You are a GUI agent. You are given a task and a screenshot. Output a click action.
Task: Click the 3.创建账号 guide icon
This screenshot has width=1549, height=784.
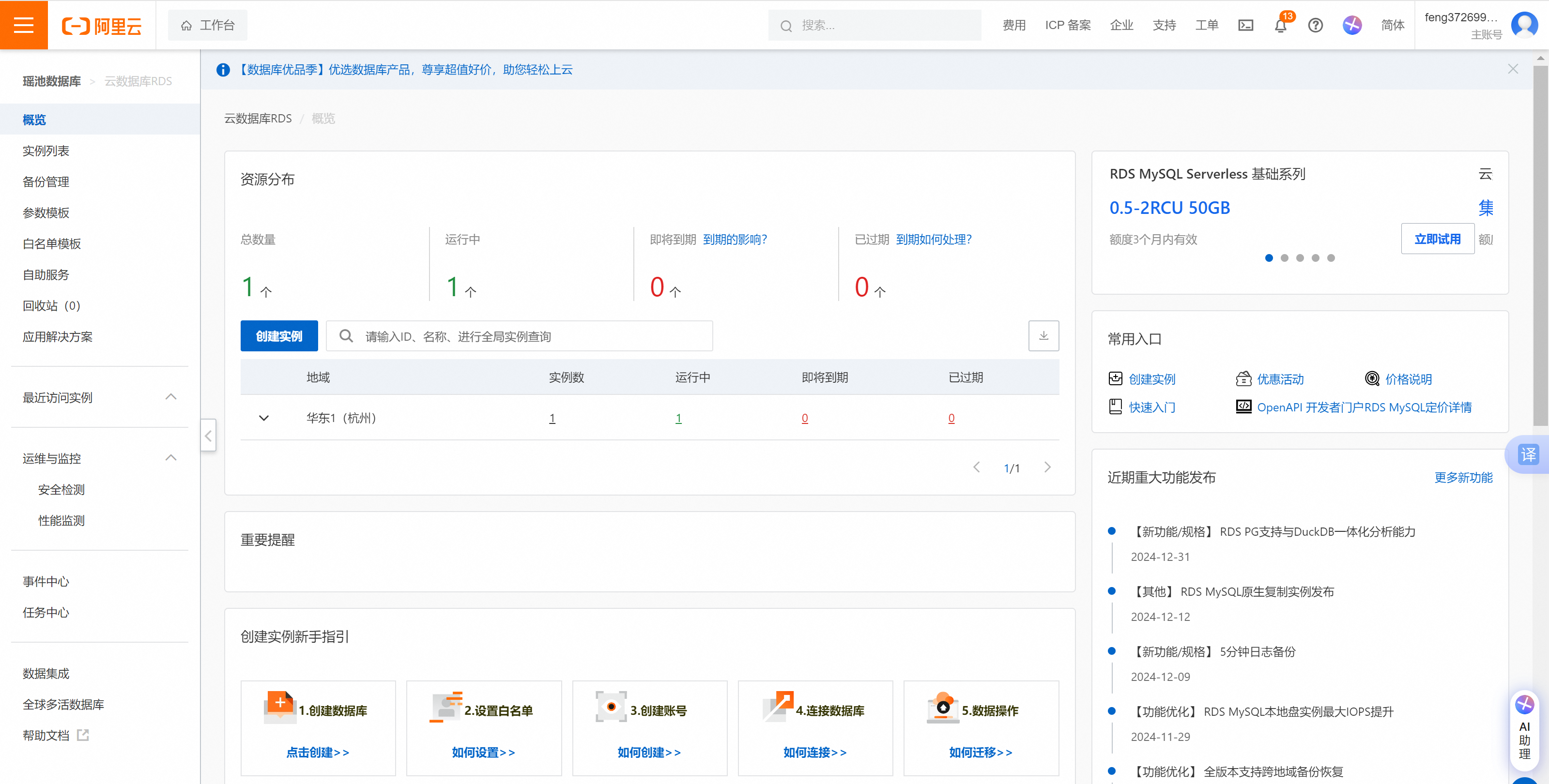611,707
